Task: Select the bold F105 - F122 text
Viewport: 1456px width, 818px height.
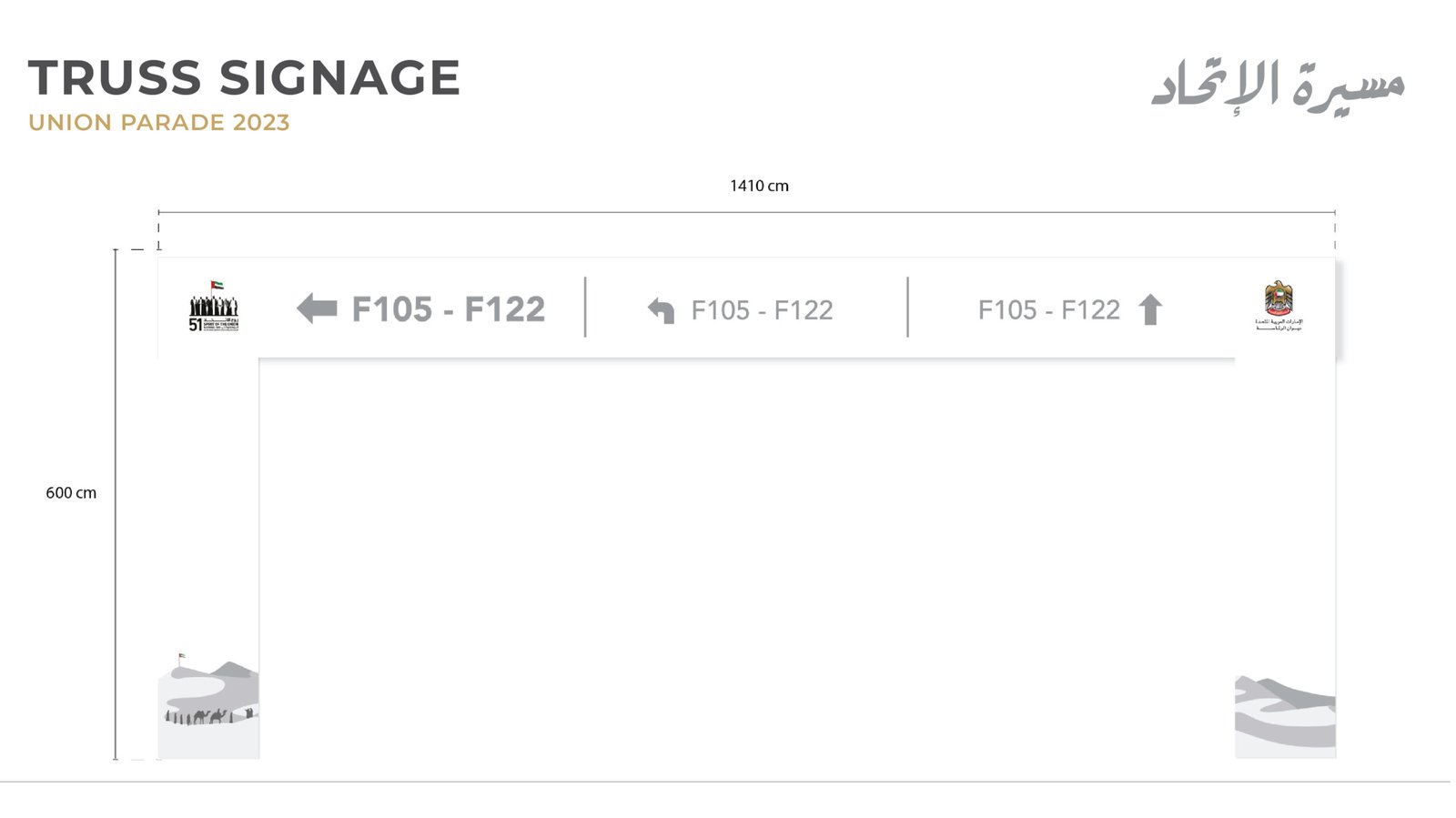Action: point(448,309)
